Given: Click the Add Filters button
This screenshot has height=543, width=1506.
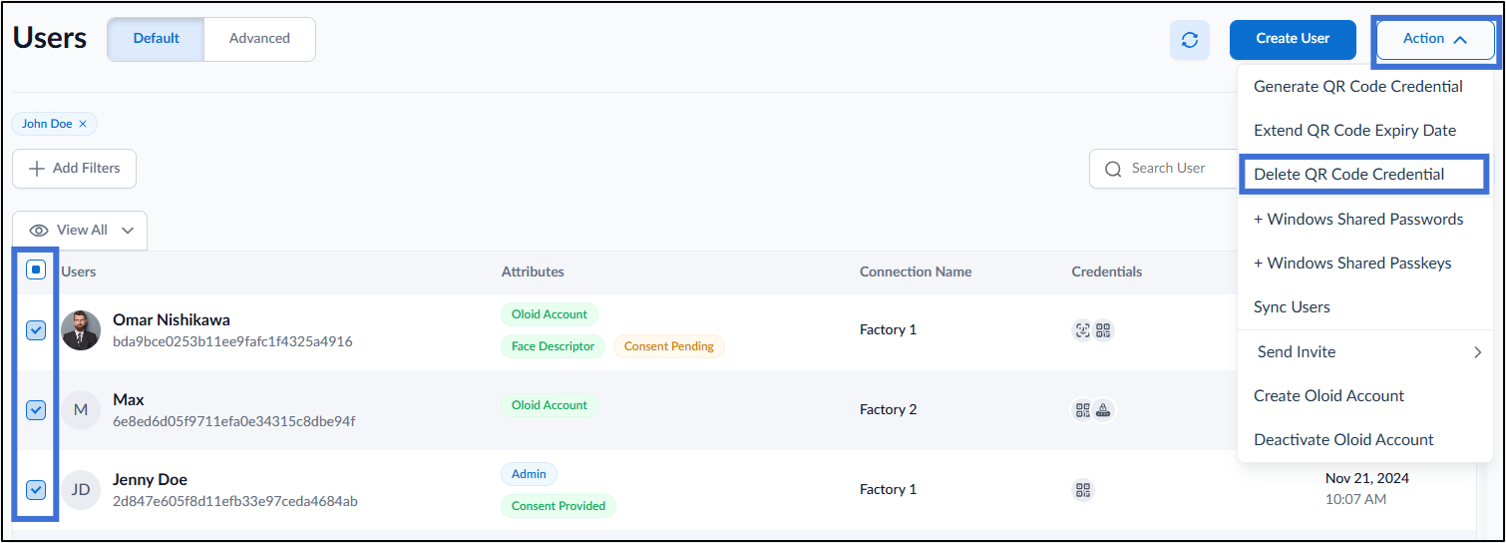Looking at the screenshot, I should [x=74, y=169].
